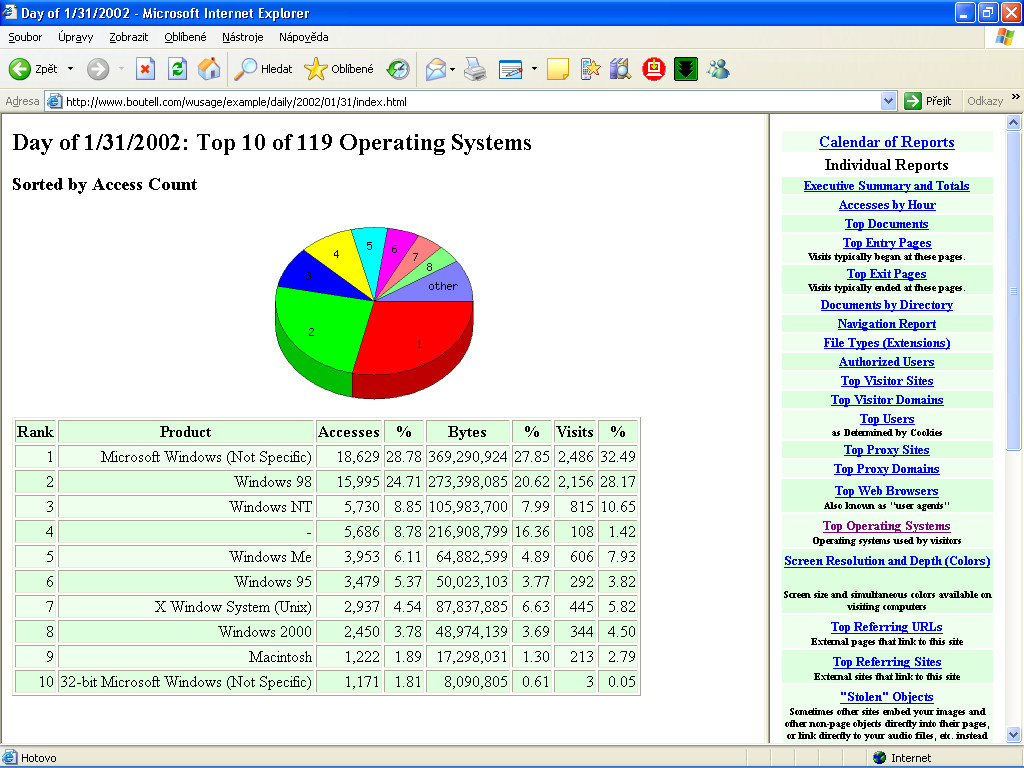
Task: Click the right frame scrollbar up arrow
Action: tap(1014, 122)
